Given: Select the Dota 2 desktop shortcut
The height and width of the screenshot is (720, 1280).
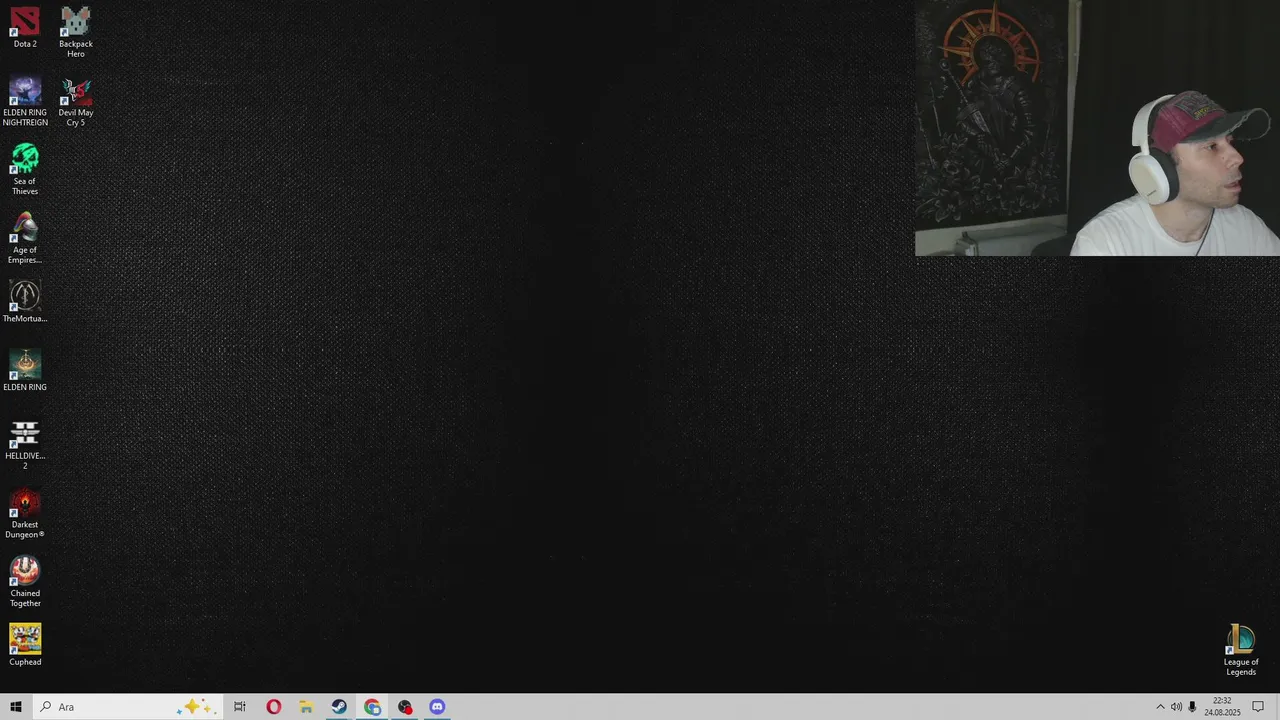Looking at the screenshot, I should point(25,27).
